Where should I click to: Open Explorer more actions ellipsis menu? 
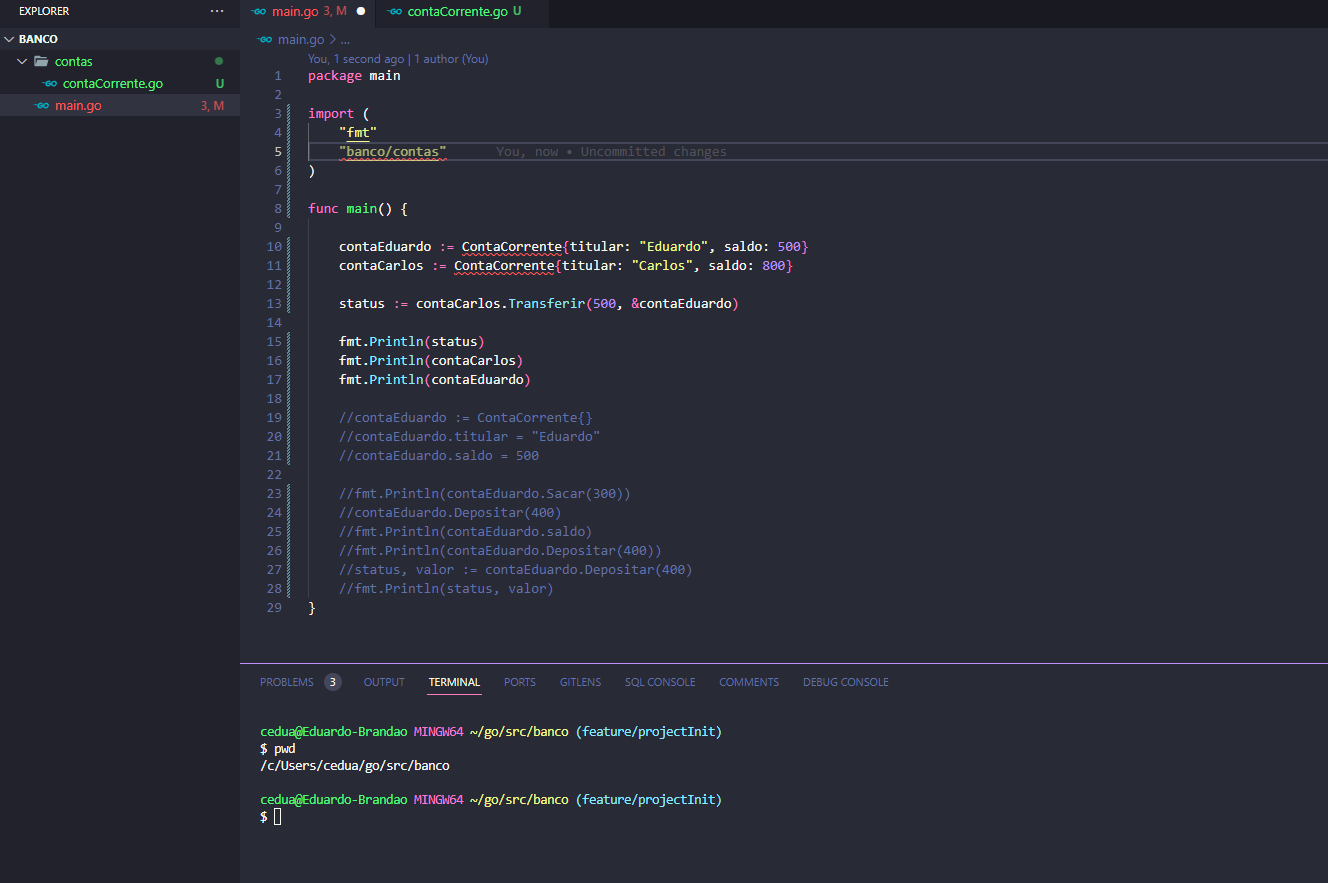[x=217, y=11]
